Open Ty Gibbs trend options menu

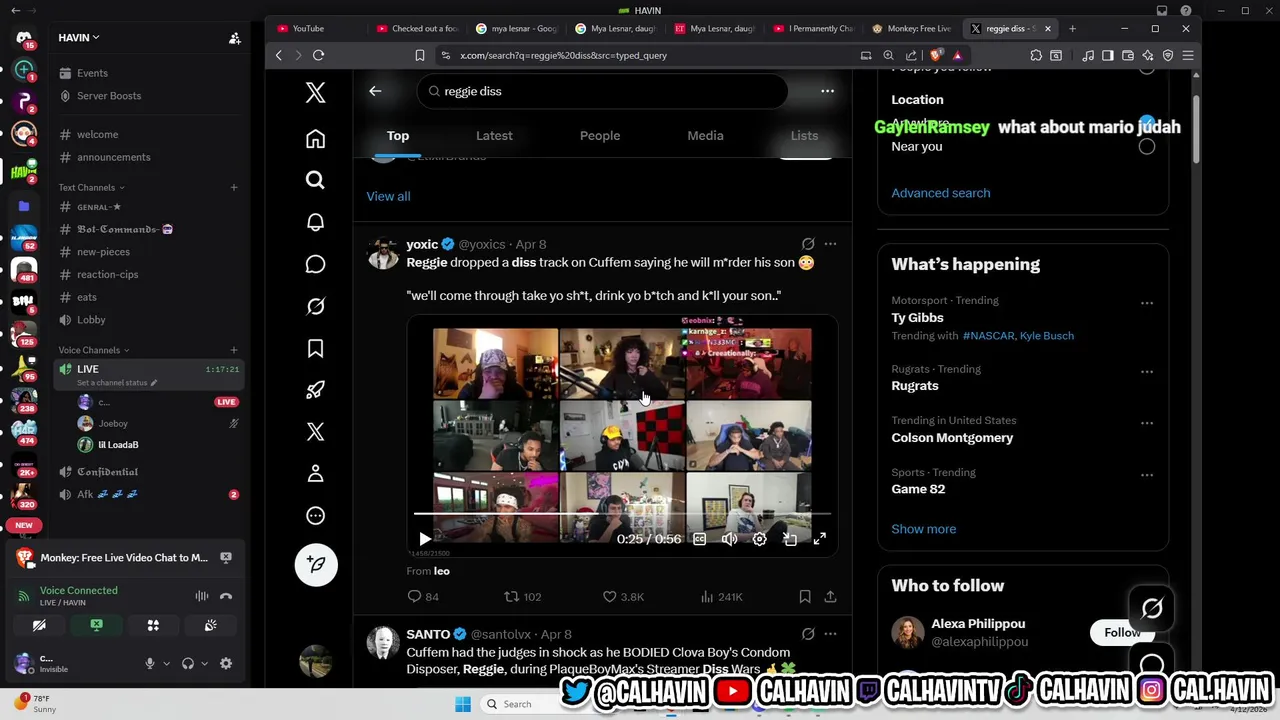1147,303
